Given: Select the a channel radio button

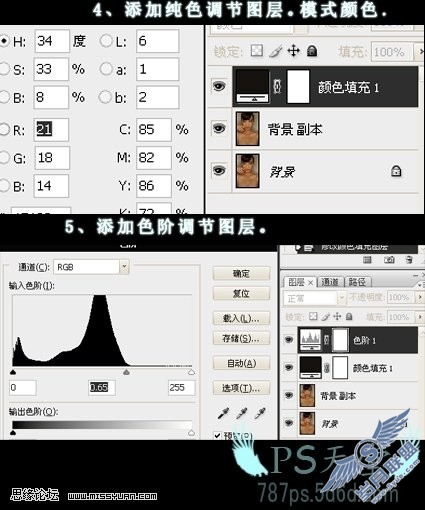Looking at the screenshot, I should [105, 69].
